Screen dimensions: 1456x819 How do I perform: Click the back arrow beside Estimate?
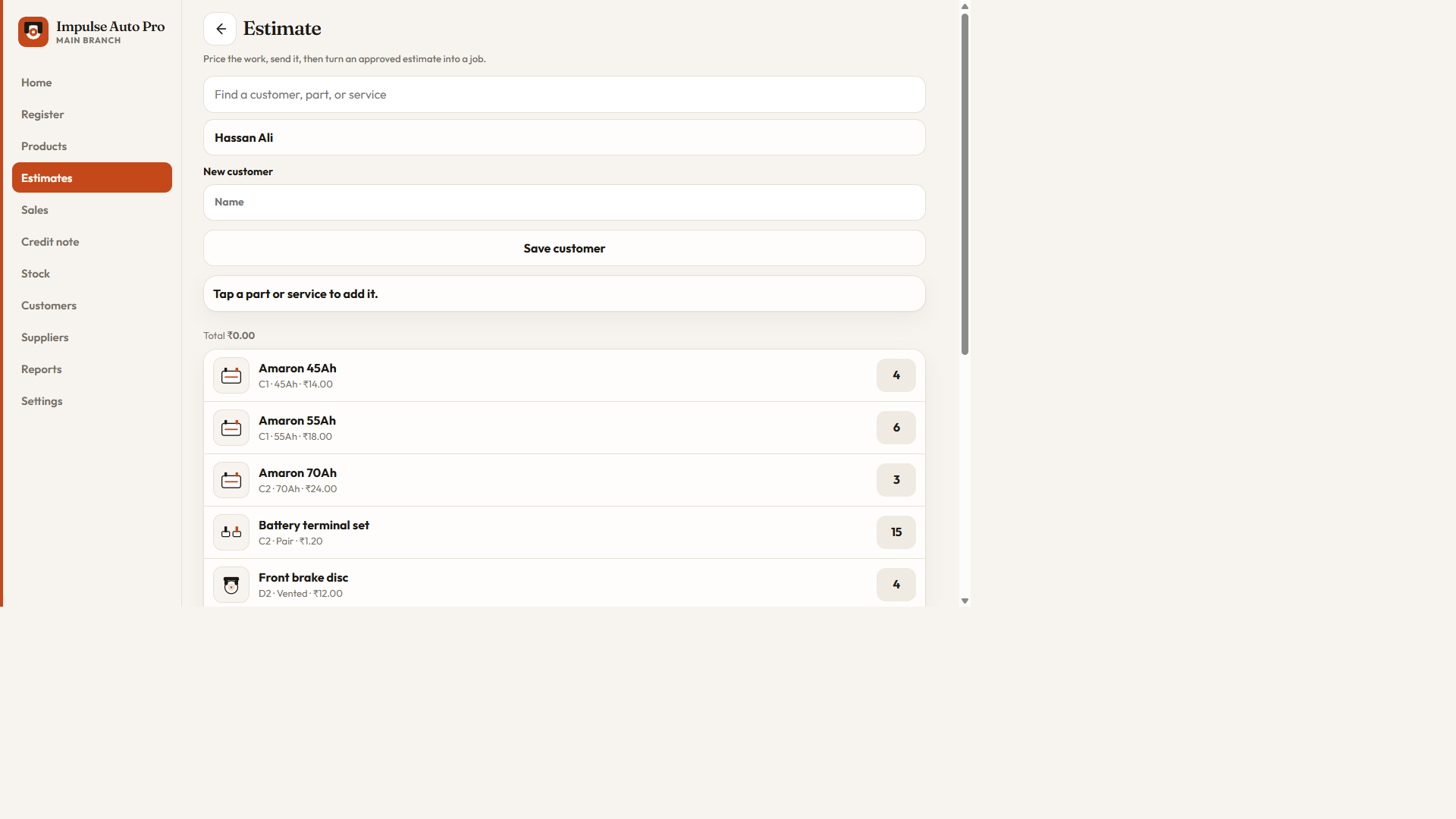(x=220, y=29)
